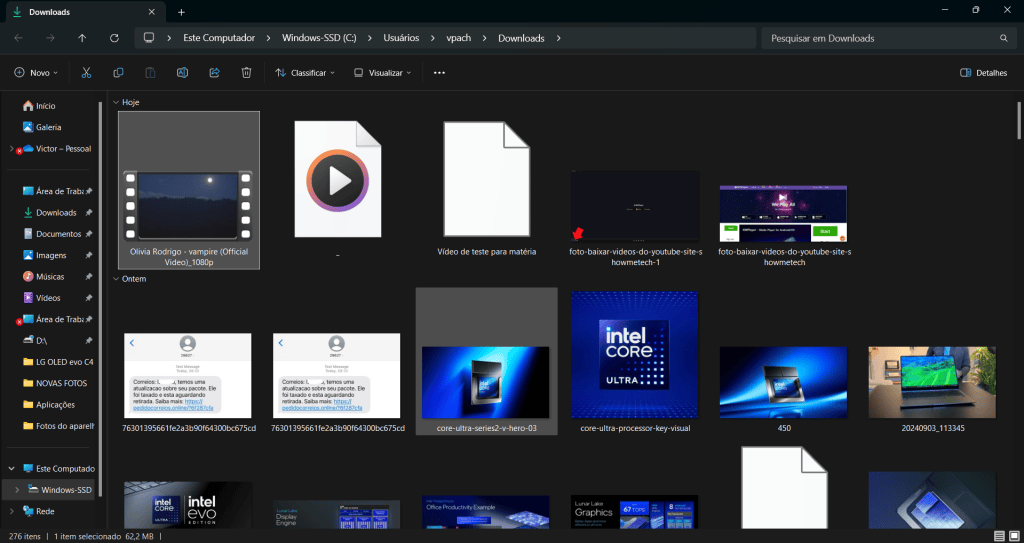Switch to large thumbnails view icon
The height and width of the screenshot is (543, 1024).
point(1014,536)
